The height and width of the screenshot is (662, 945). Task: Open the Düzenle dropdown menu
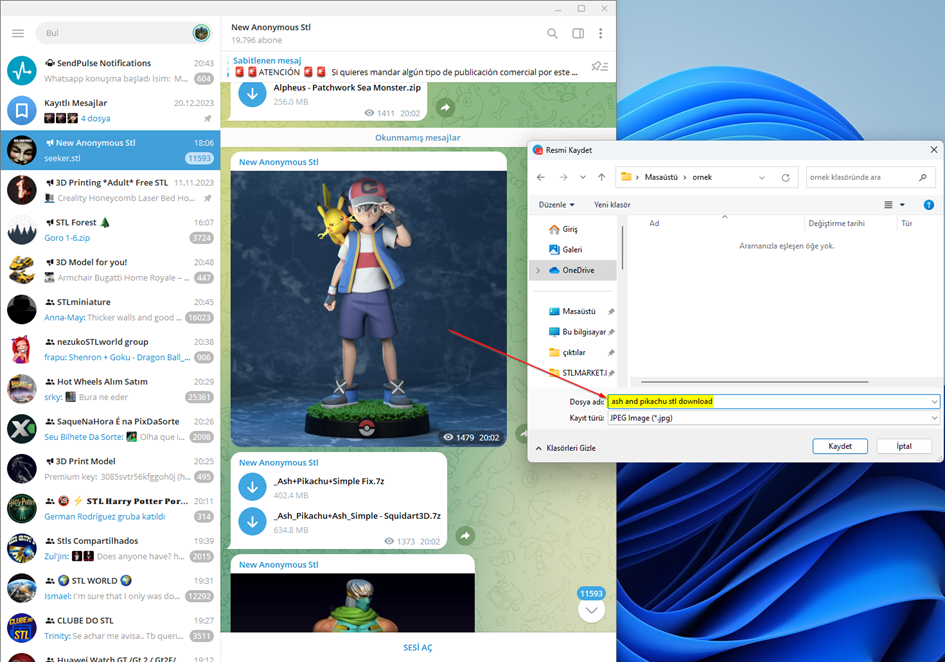556,205
